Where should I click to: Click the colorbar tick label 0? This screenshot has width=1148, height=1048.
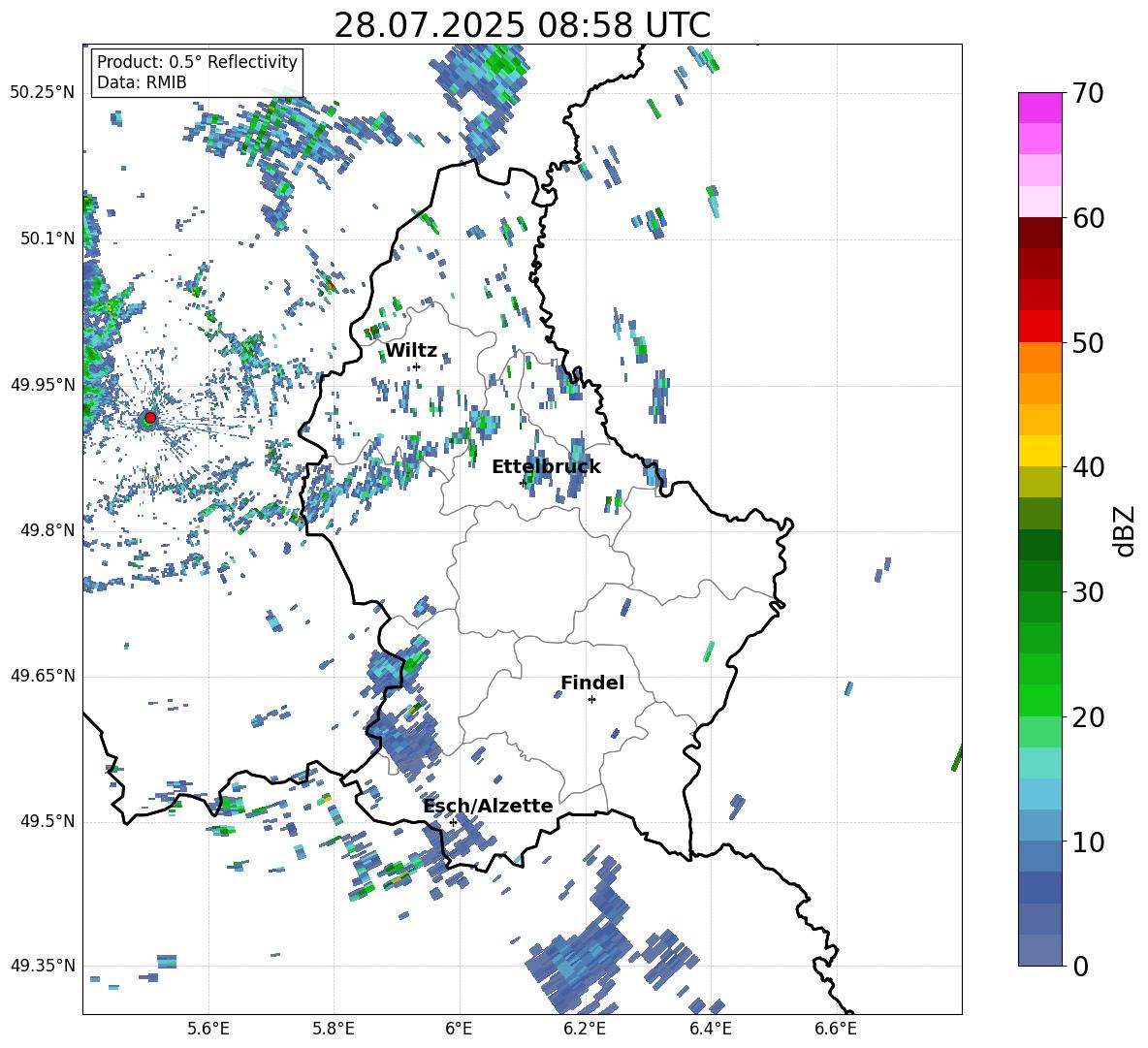[x=1080, y=966]
